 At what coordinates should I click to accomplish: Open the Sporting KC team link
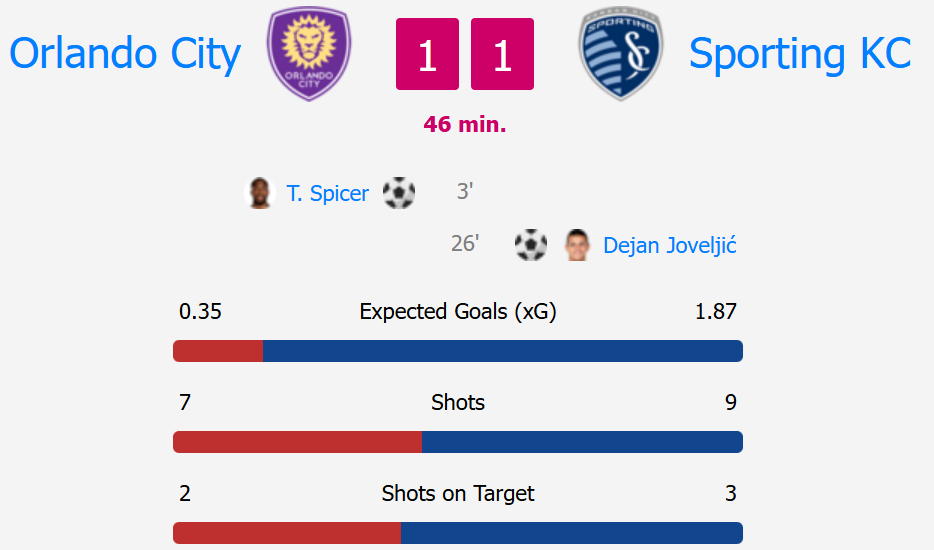[800, 54]
